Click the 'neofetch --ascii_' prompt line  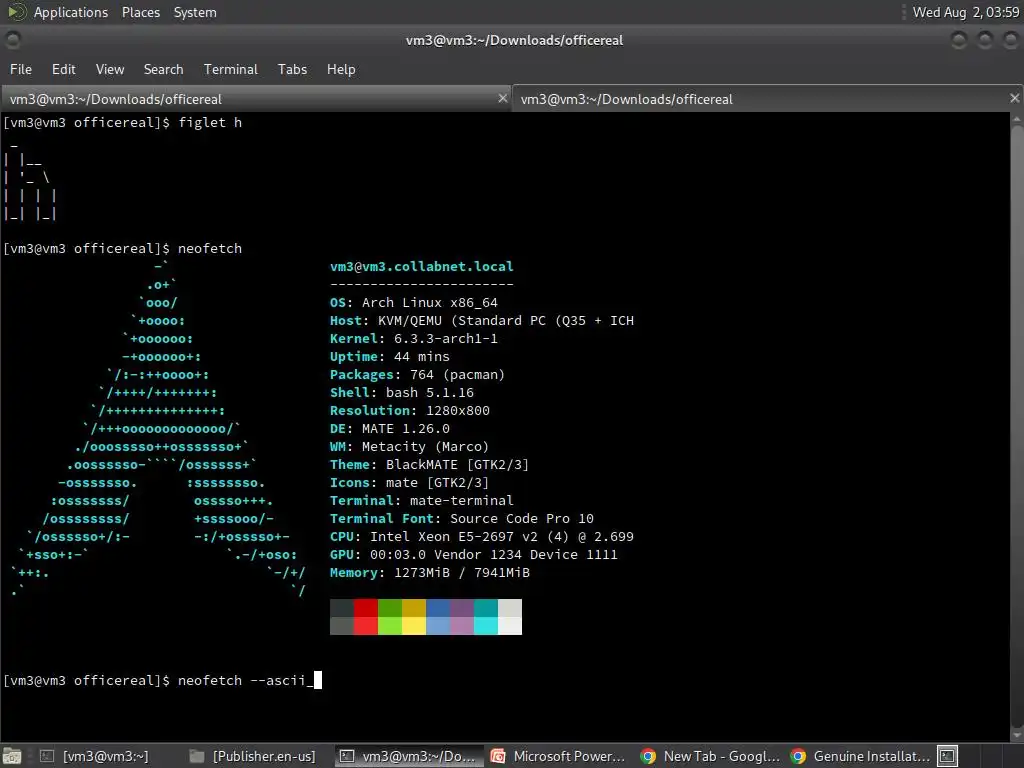(x=163, y=680)
